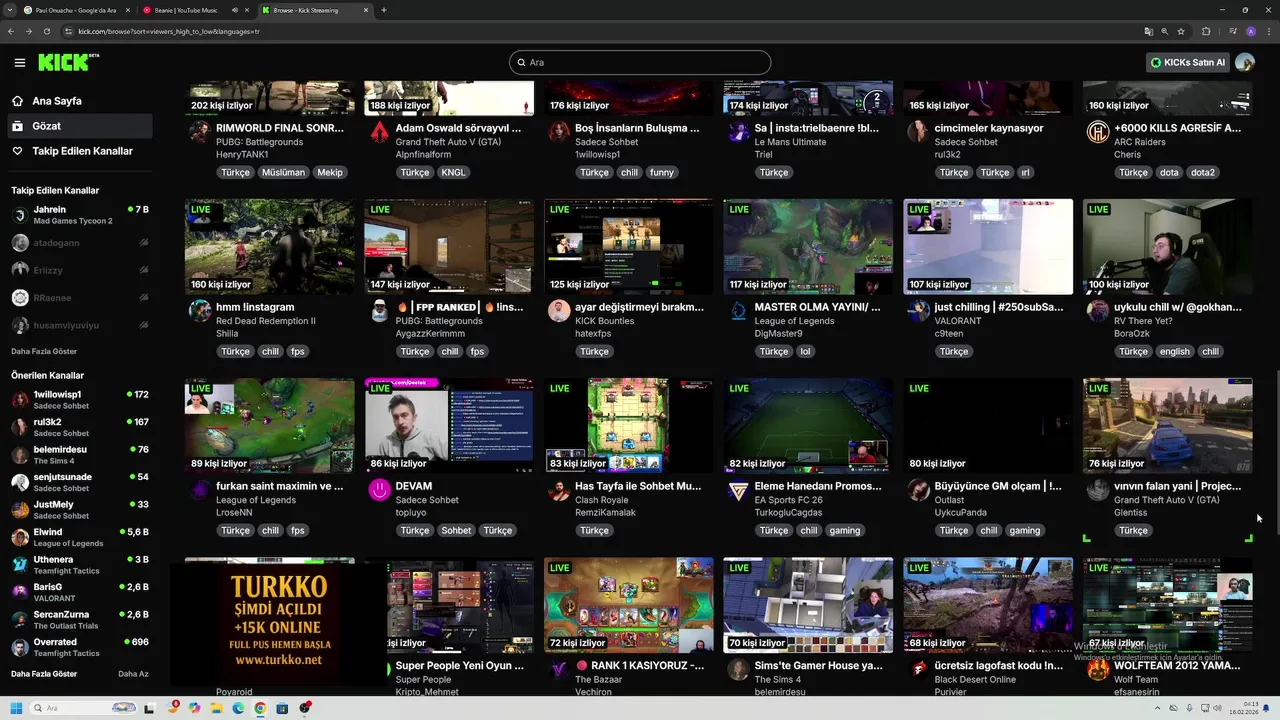Screen dimensions: 1280x720
Task: Open MASTER OLMA YAYINI stream title
Action: 818,307
